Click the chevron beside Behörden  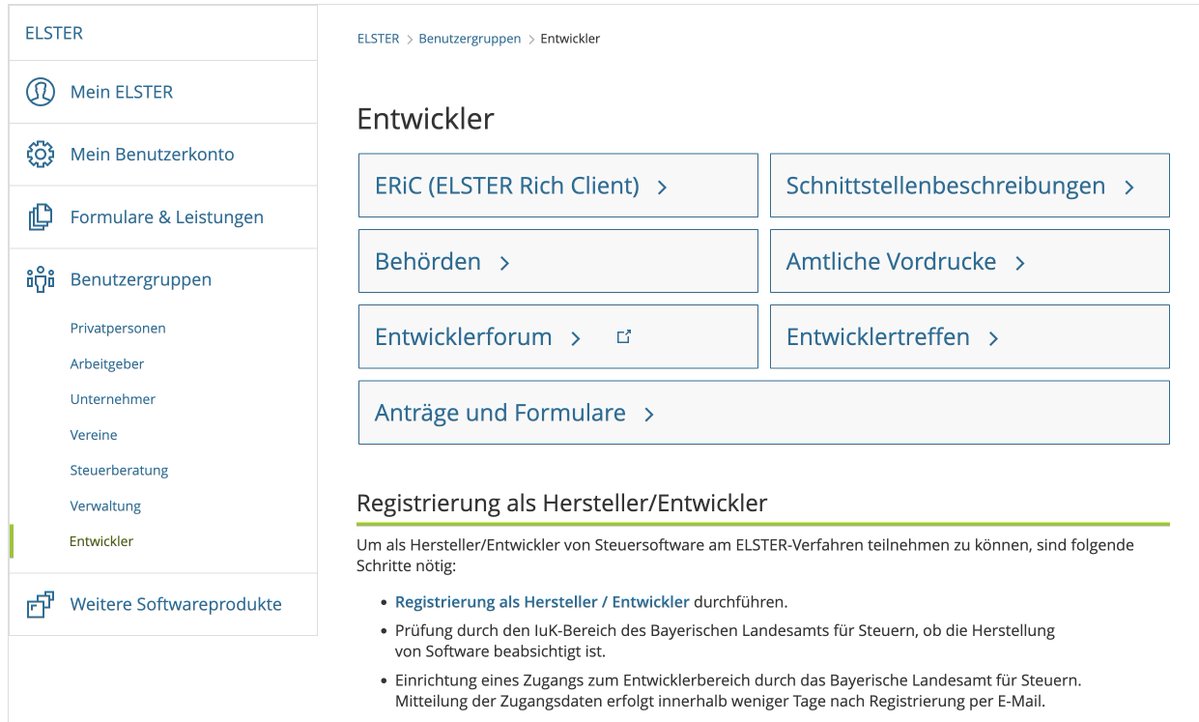[x=505, y=262]
